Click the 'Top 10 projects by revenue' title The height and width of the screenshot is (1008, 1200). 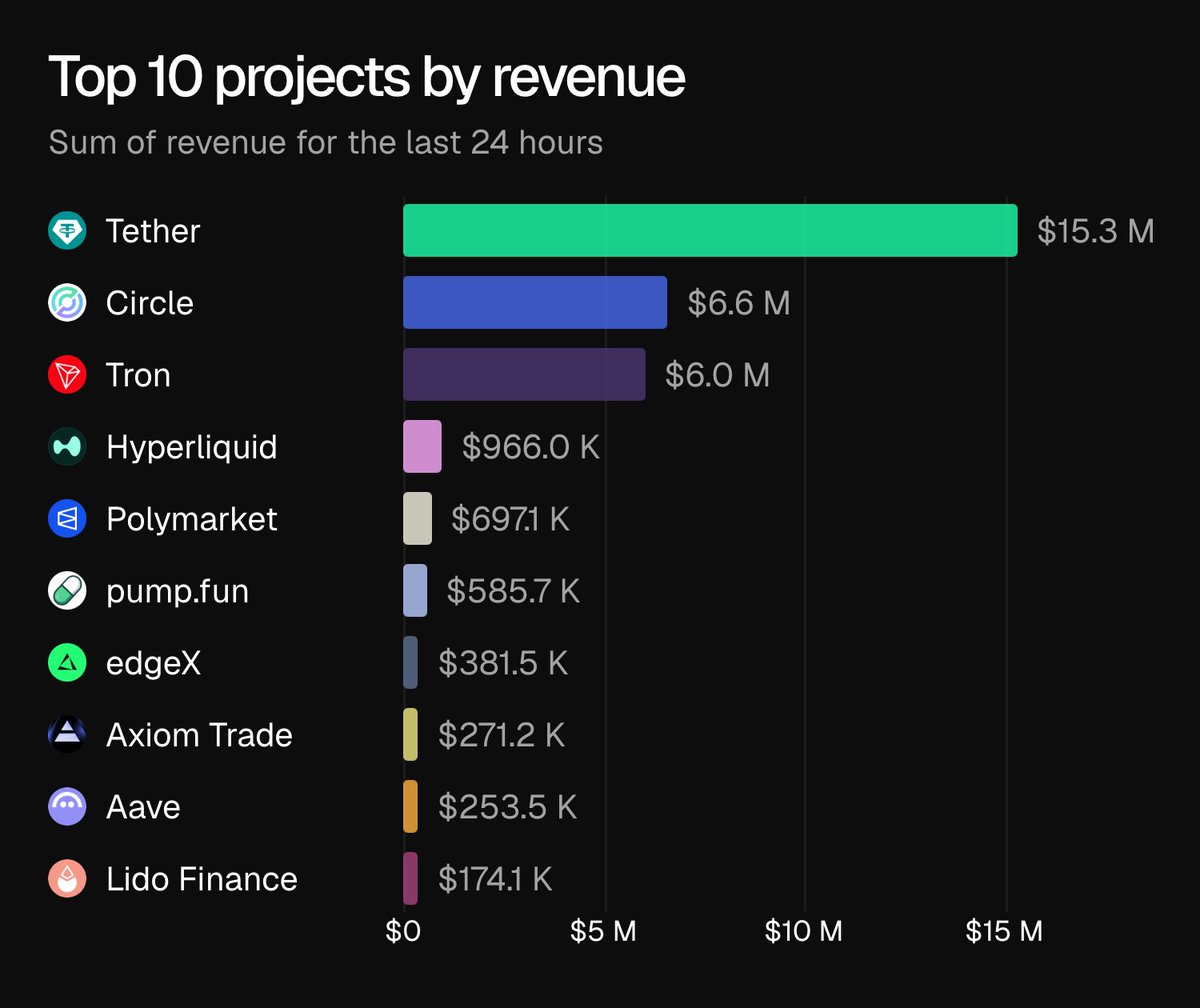pos(367,79)
